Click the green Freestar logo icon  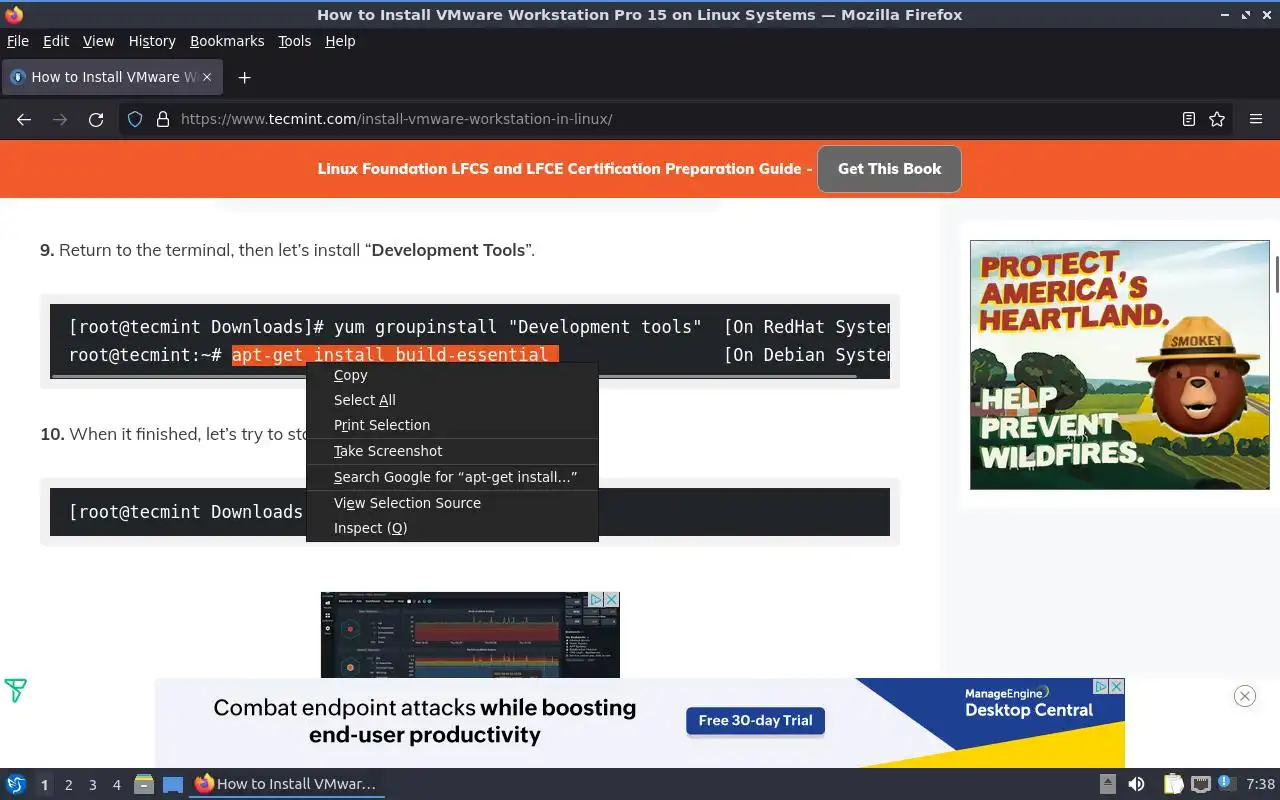pos(15,690)
